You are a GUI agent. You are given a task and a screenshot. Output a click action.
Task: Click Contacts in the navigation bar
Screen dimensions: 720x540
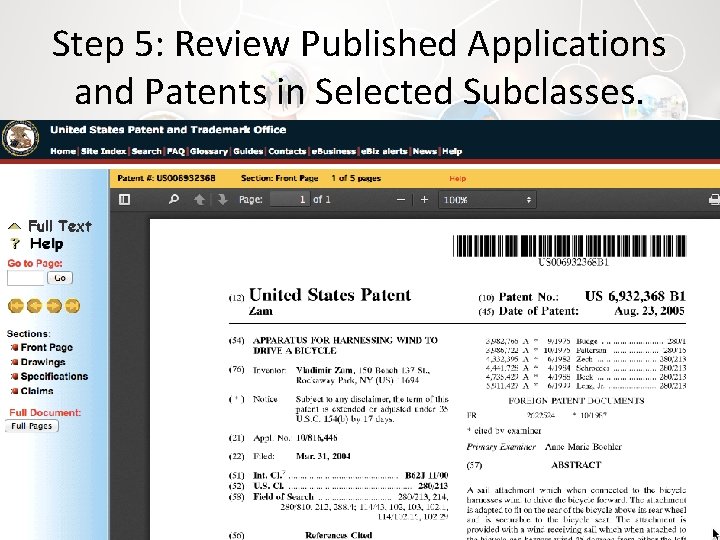(x=287, y=151)
